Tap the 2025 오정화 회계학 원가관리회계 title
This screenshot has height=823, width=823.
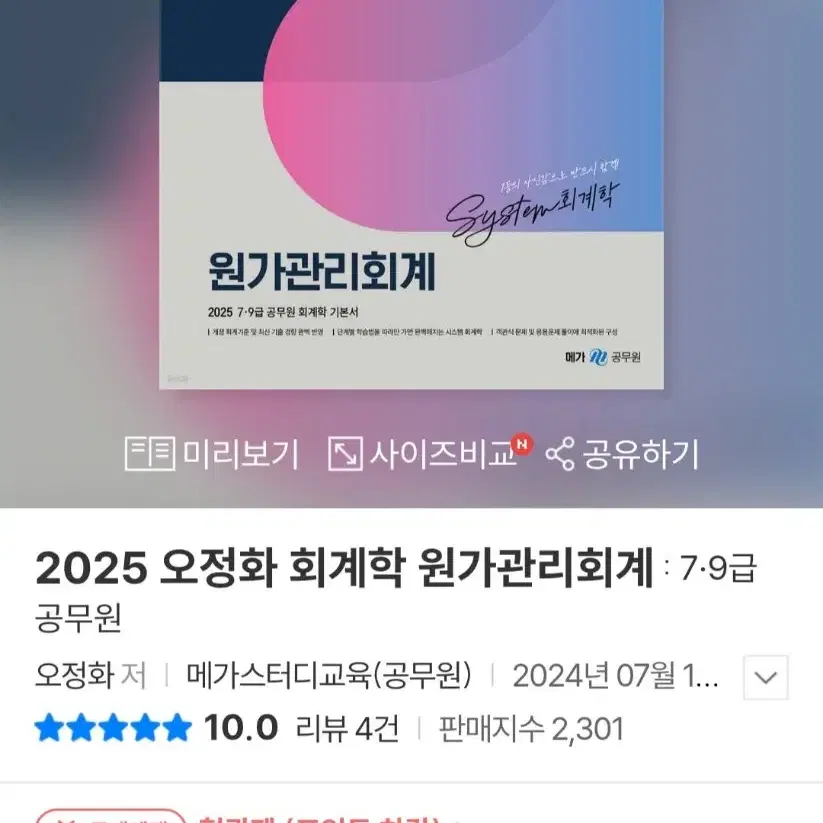pos(345,568)
